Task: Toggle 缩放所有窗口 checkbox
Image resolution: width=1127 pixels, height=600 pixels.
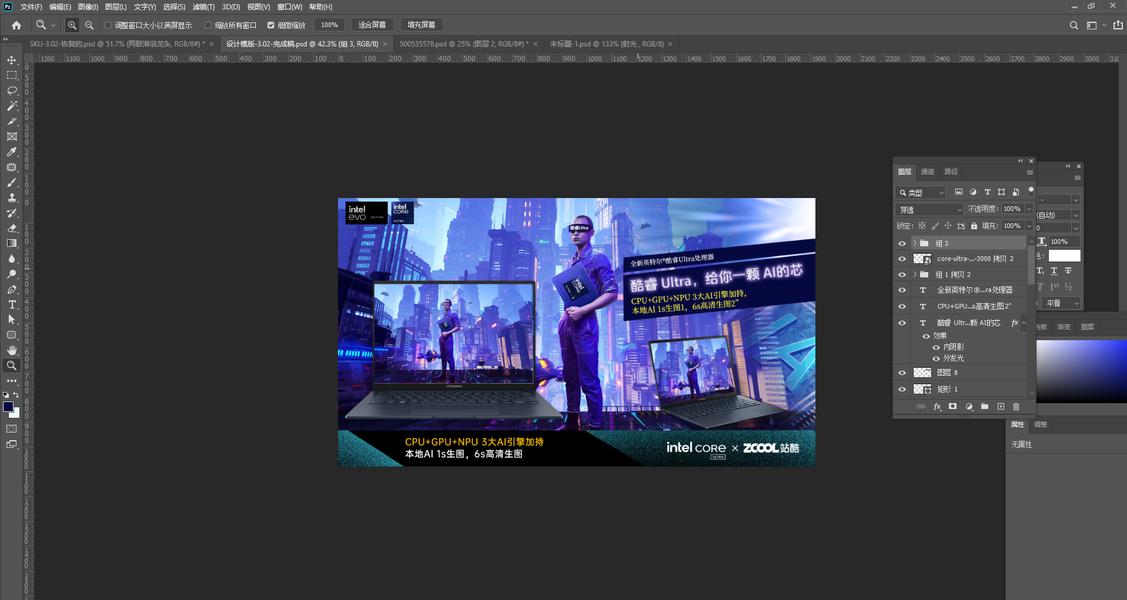Action: [x=208, y=25]
